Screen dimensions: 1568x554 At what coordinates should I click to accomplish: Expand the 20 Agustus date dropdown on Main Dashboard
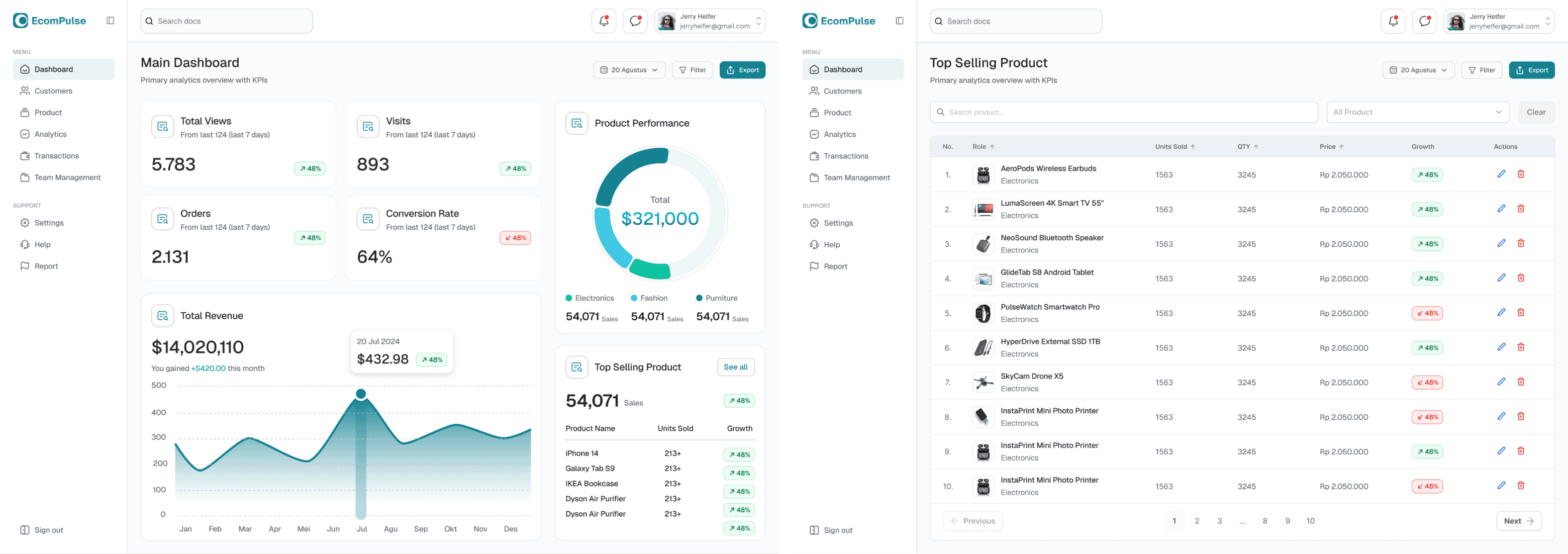tap(629, 70)
